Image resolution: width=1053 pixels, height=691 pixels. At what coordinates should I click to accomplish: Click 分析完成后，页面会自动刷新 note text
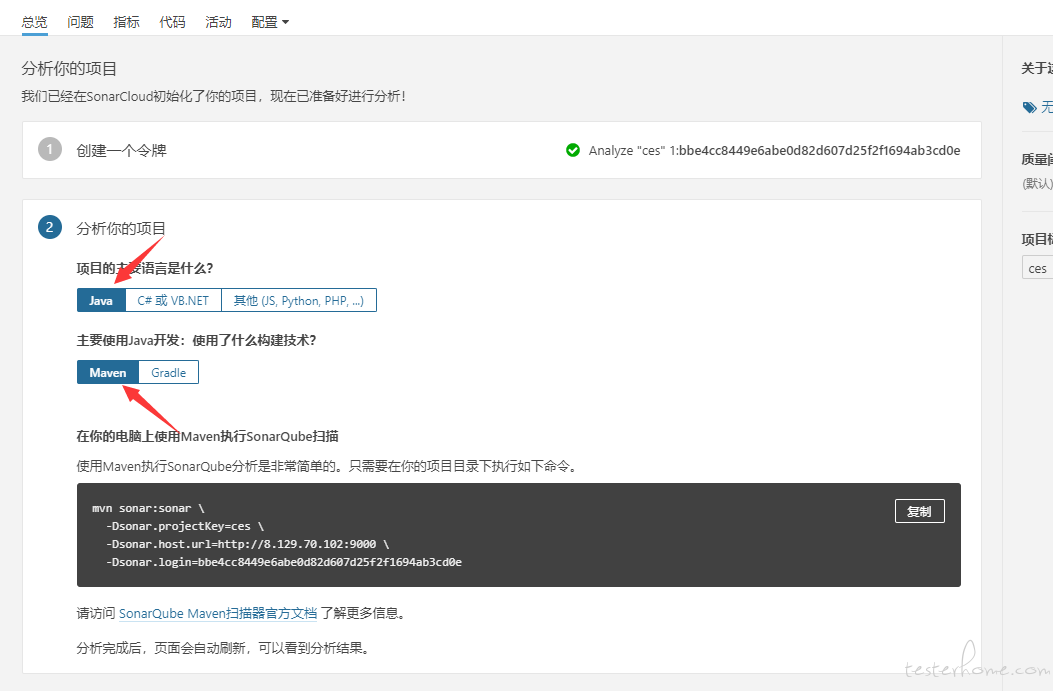tap(223, 648)
